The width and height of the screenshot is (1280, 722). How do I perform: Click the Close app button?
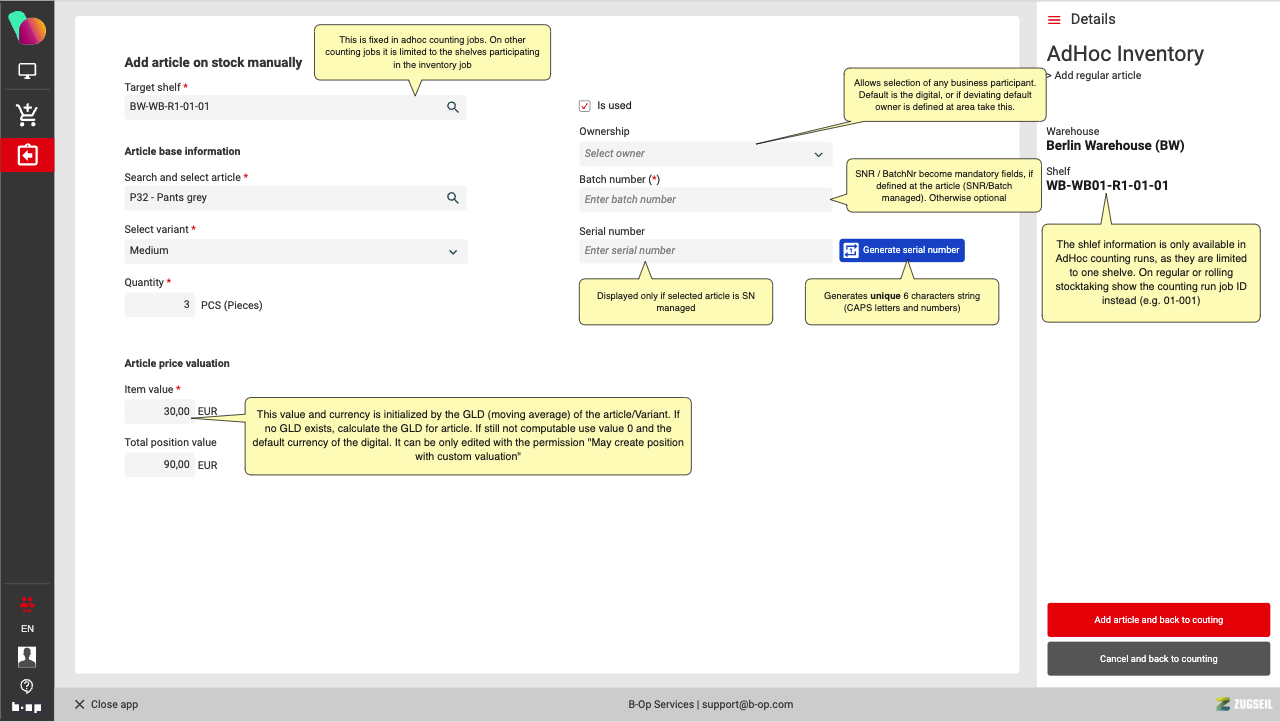106,704
